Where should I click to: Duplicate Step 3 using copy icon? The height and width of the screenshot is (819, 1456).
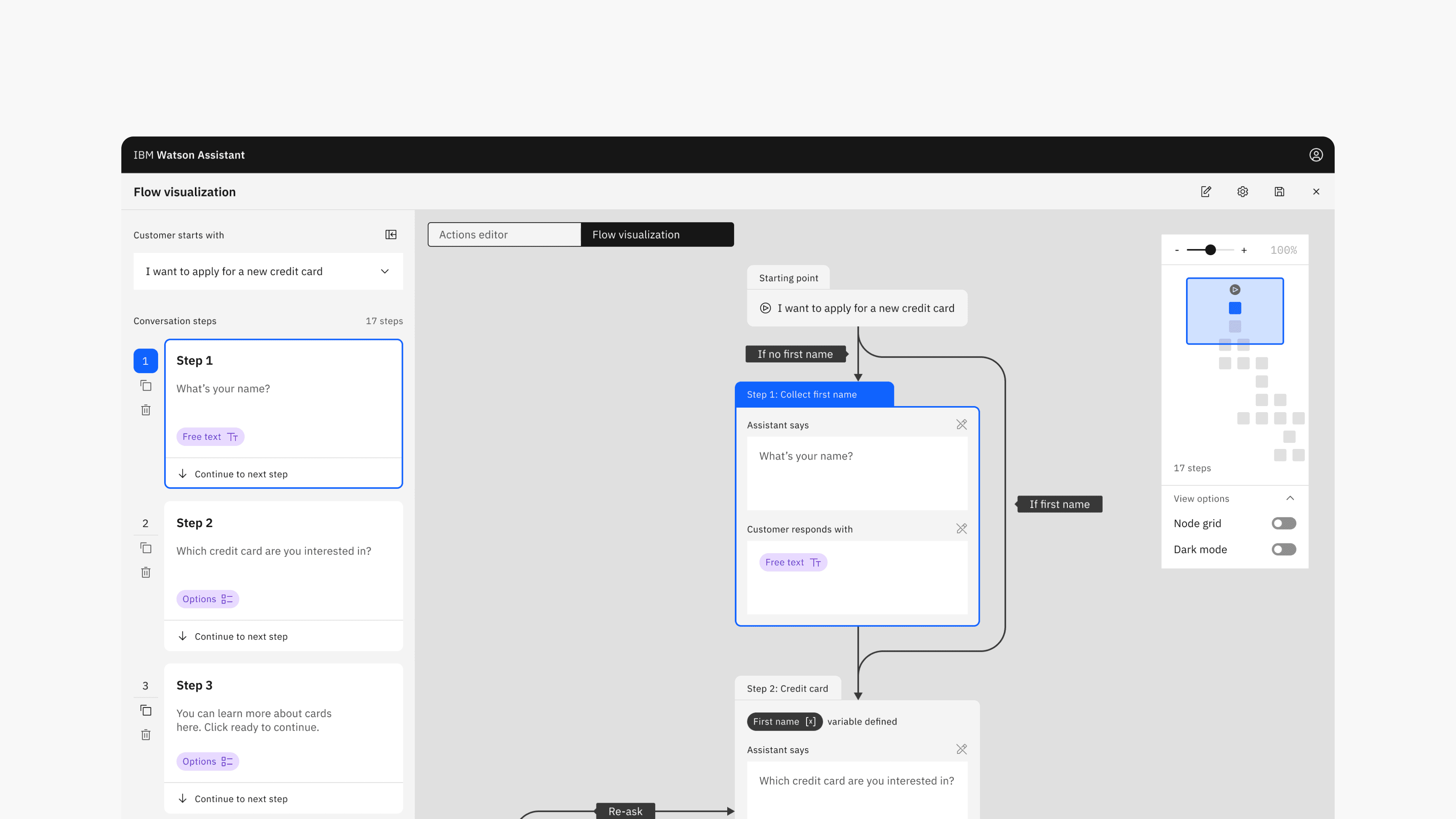tap(146, 711)
